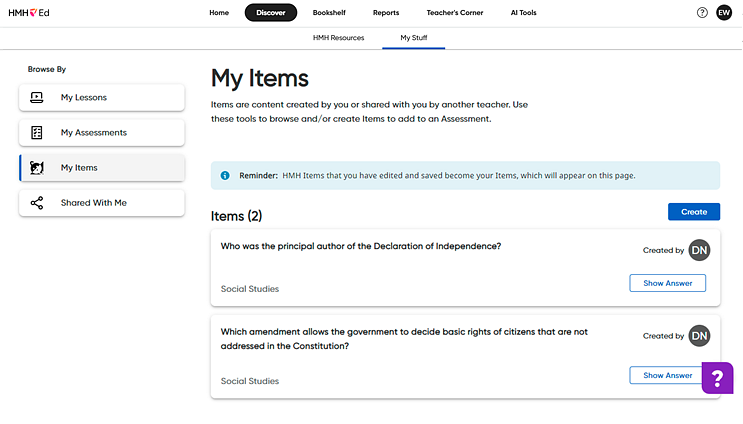Viewport: 743px width, 424px height.
Task: Browse by My Lessons
Action: (102, 98)
